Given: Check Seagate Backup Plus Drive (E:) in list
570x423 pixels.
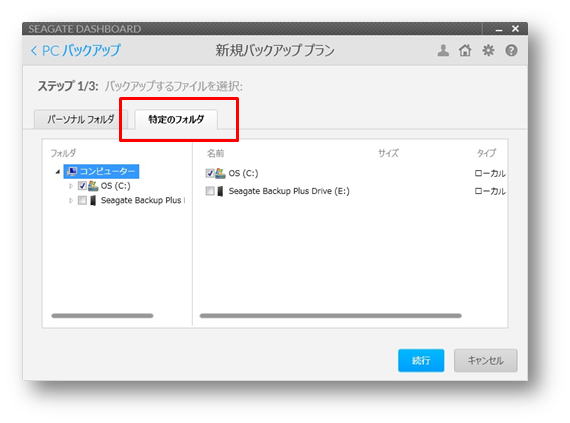Looking at the screenshot, I should (x=210, y=191).
